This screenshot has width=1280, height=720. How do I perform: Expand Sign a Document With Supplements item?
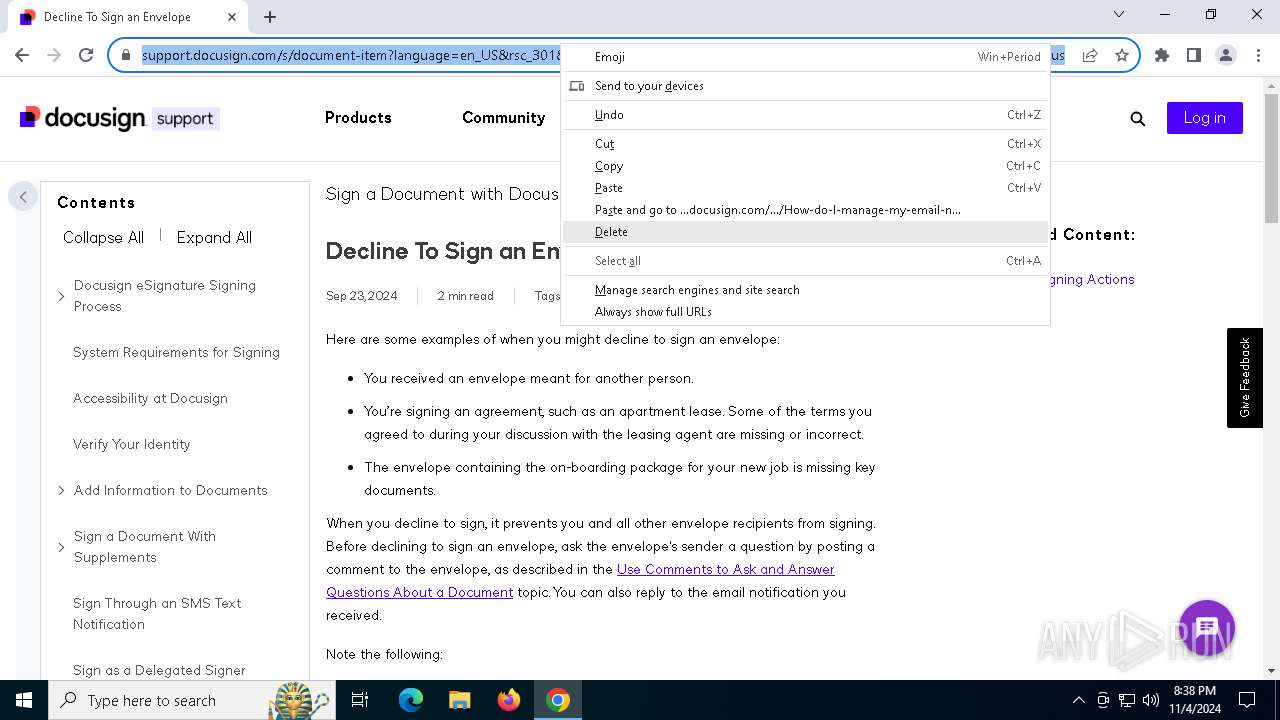61,547
